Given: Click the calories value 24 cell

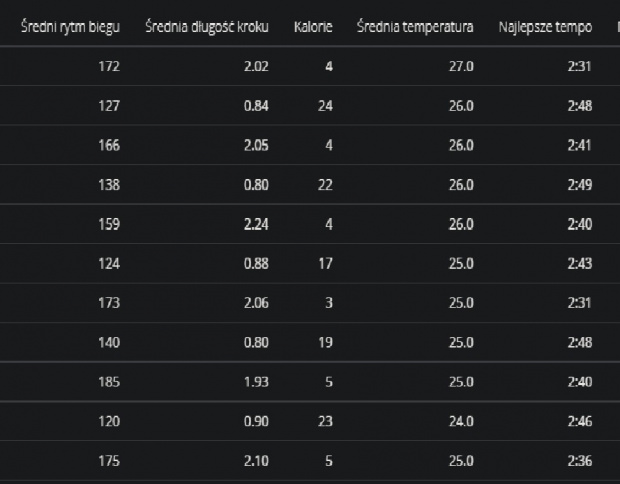Looking at the screenshot, I should pos(325,106).
